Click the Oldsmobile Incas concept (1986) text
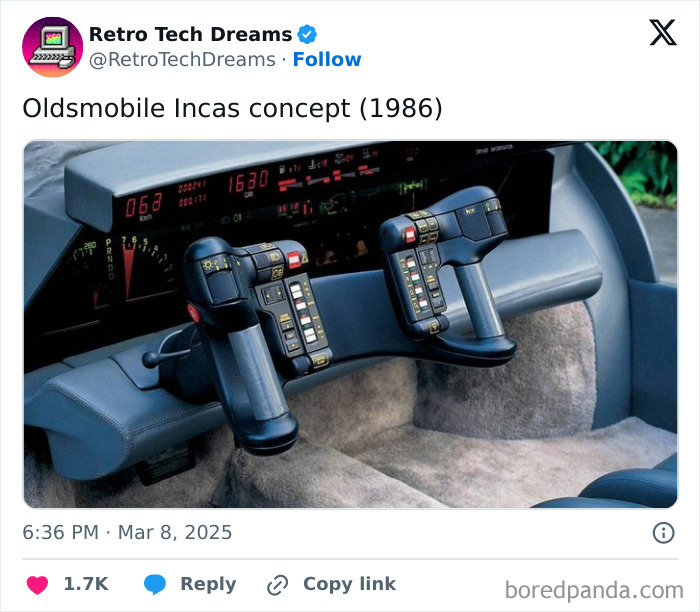700x612 pixels. click(x=233, y=108)
